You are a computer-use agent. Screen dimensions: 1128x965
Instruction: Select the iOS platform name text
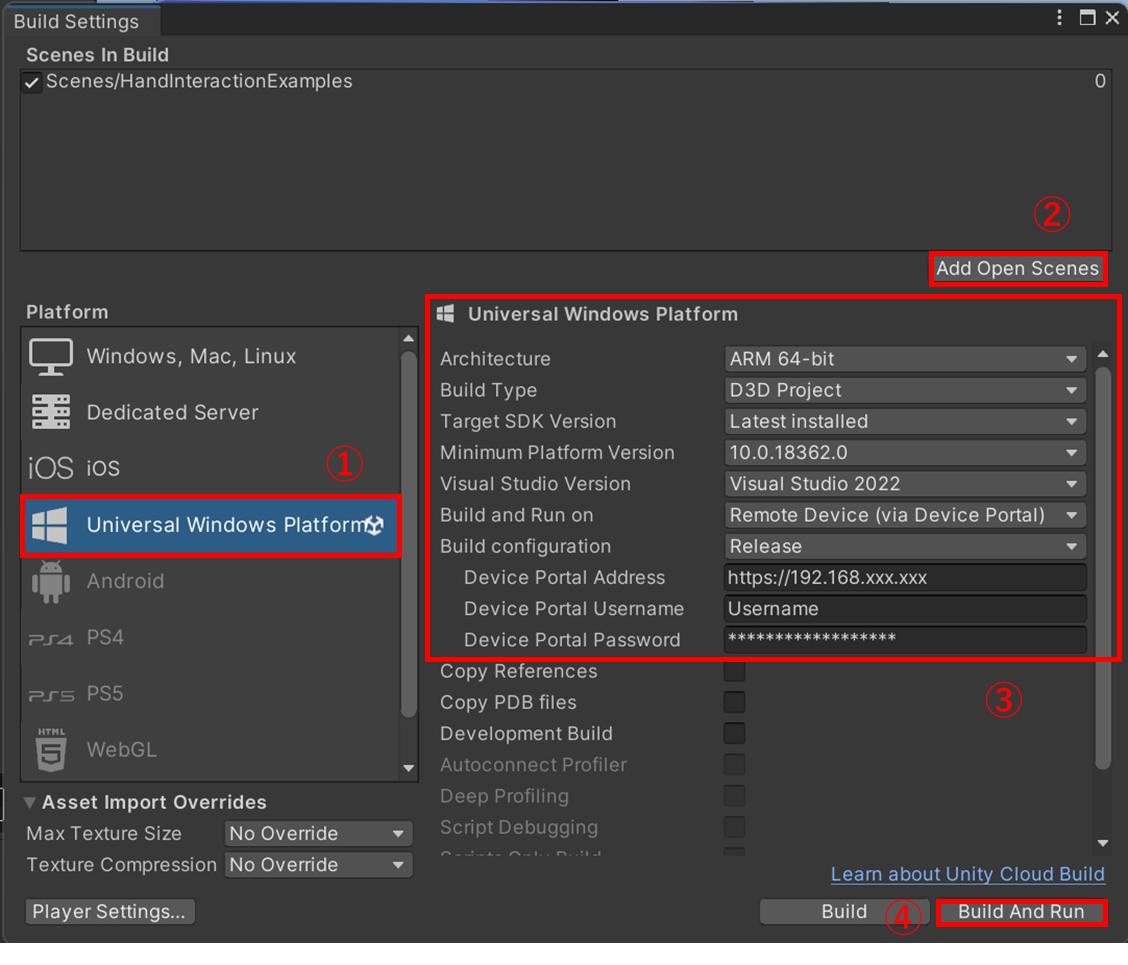pyautogui.click(x=103, y=468)
